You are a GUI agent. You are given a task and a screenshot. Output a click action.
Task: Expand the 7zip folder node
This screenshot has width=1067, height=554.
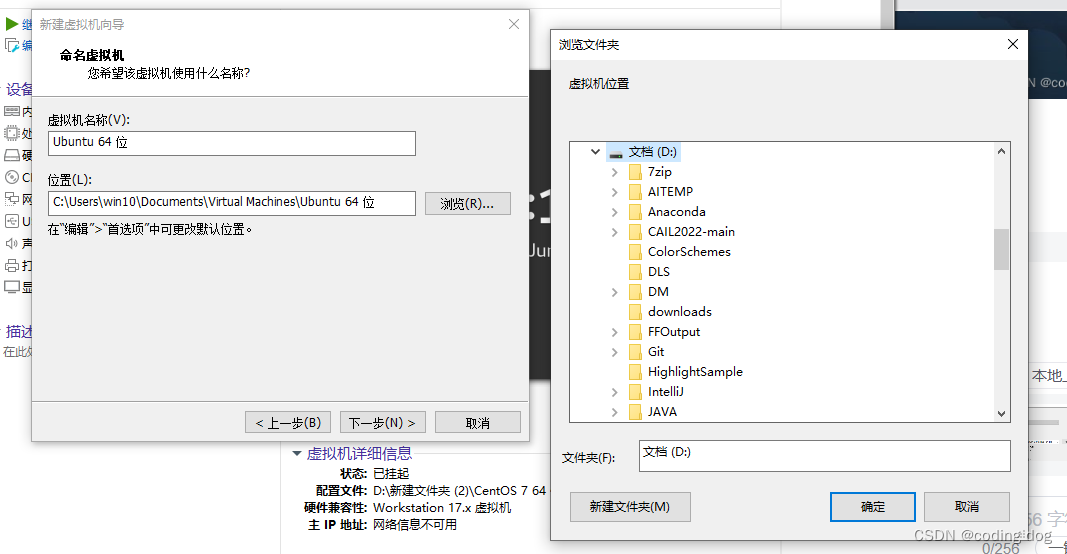[614, 172]
